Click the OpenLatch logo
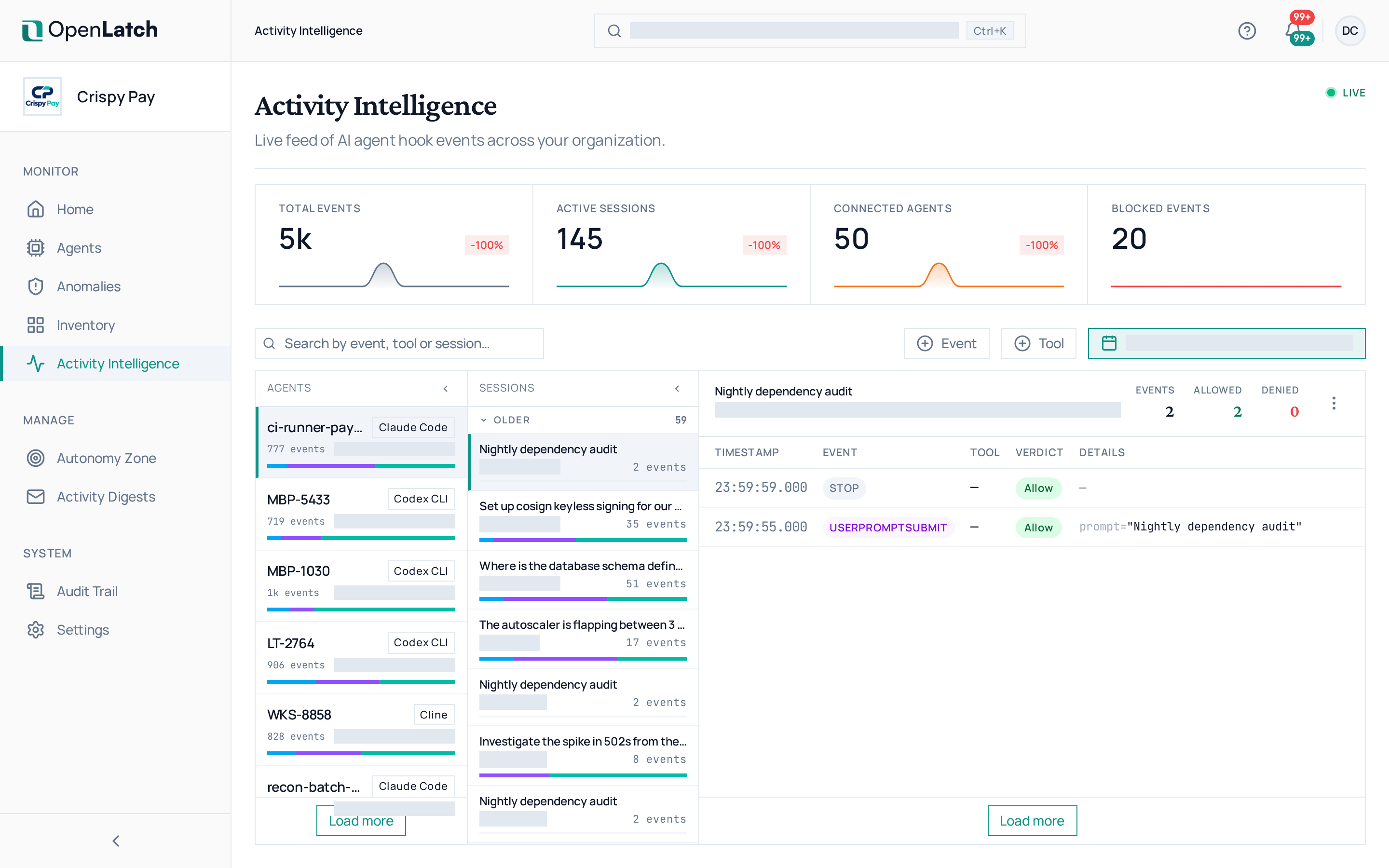Screen dimensions: 1389x868 click(x=90, y=30)
